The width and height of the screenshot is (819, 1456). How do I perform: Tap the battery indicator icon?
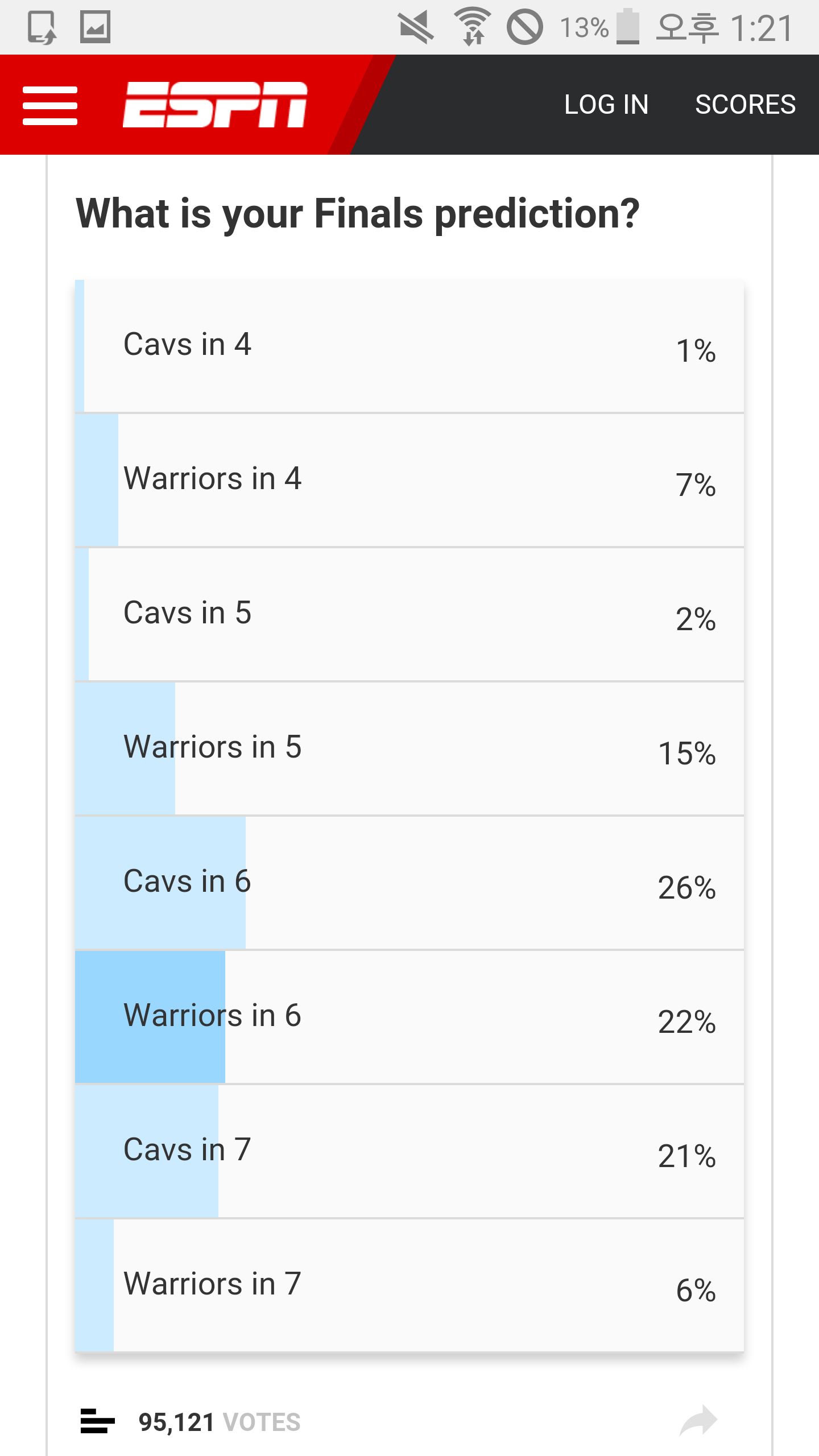coord(628,26)
